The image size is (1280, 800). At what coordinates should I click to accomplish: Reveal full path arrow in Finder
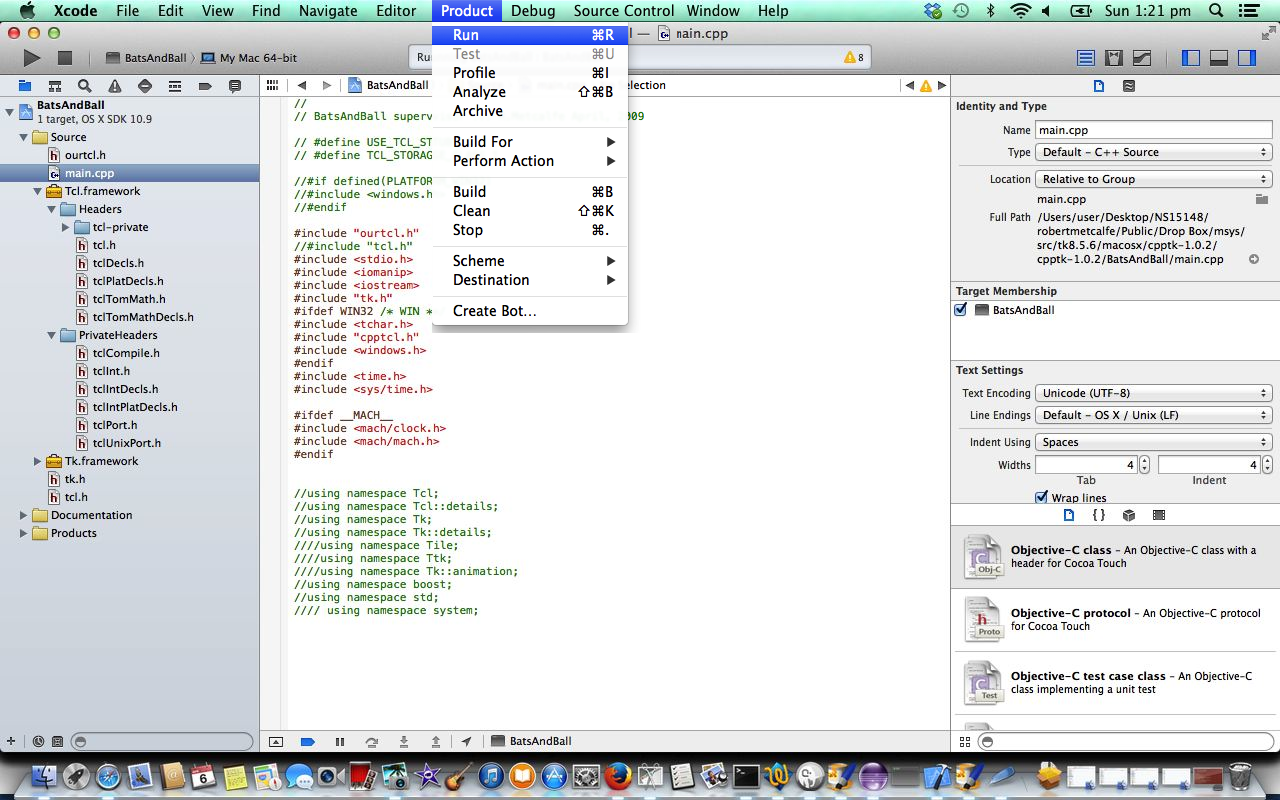(x=1254, y=260)
